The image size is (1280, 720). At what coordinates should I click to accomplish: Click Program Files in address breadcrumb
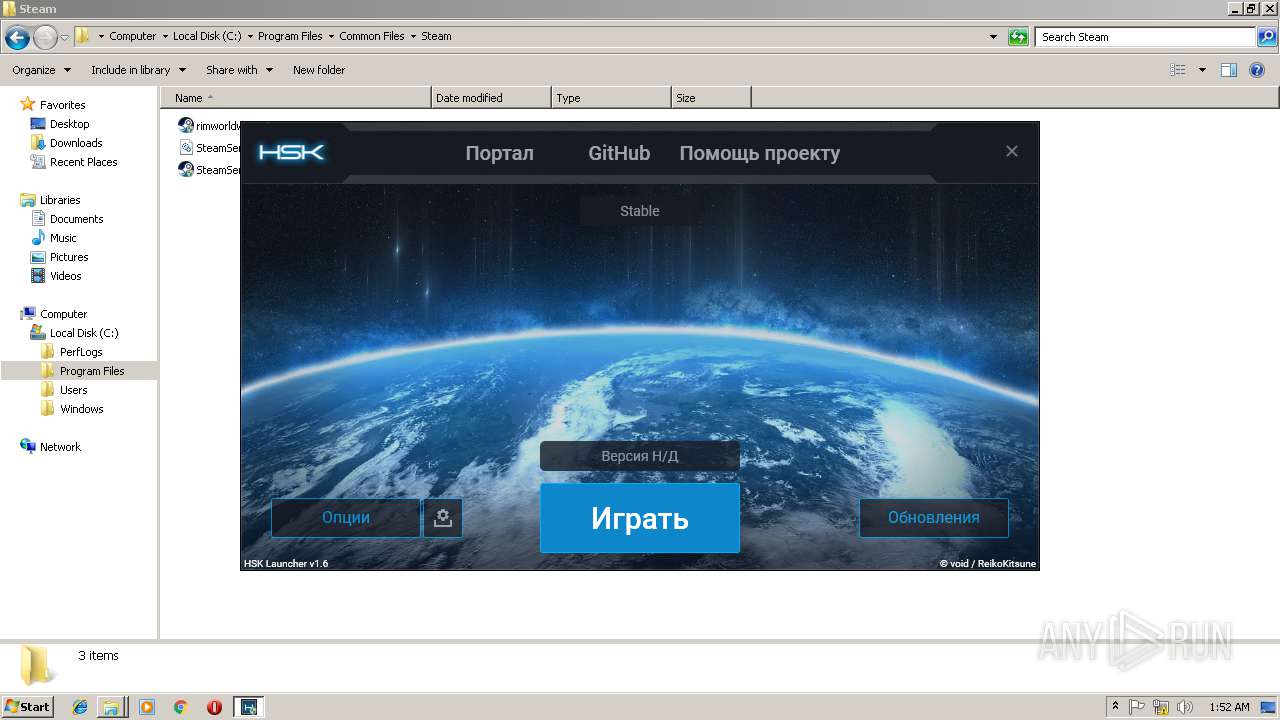coord(290,36)
